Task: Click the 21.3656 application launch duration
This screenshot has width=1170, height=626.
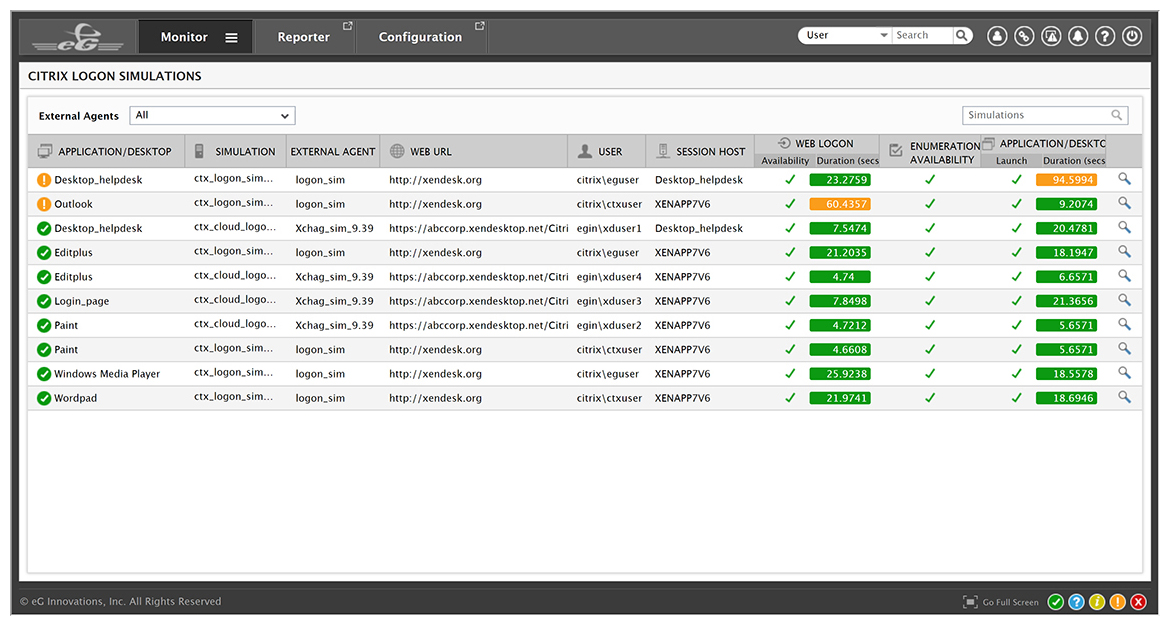Action: point(1066,301)
